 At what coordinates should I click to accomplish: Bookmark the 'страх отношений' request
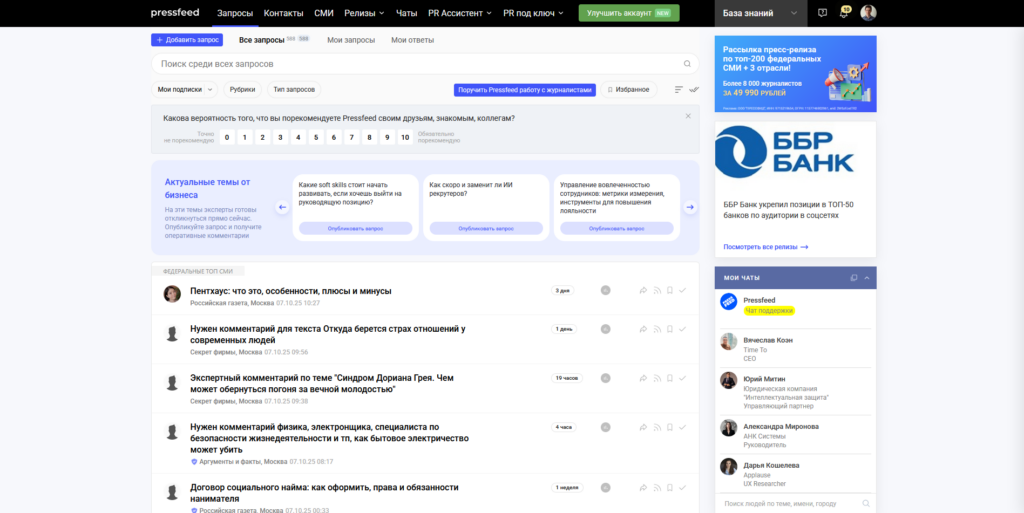tap(669, 329)
